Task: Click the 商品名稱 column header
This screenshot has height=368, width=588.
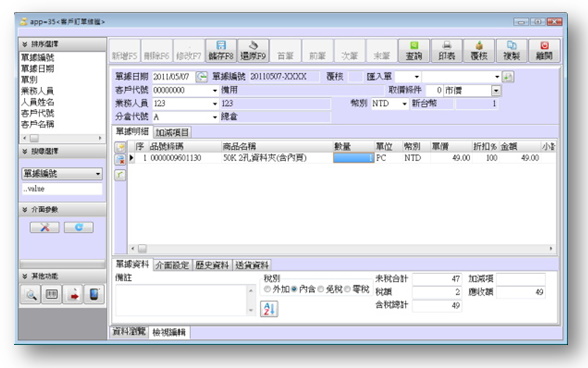Action: pos(277,146)
